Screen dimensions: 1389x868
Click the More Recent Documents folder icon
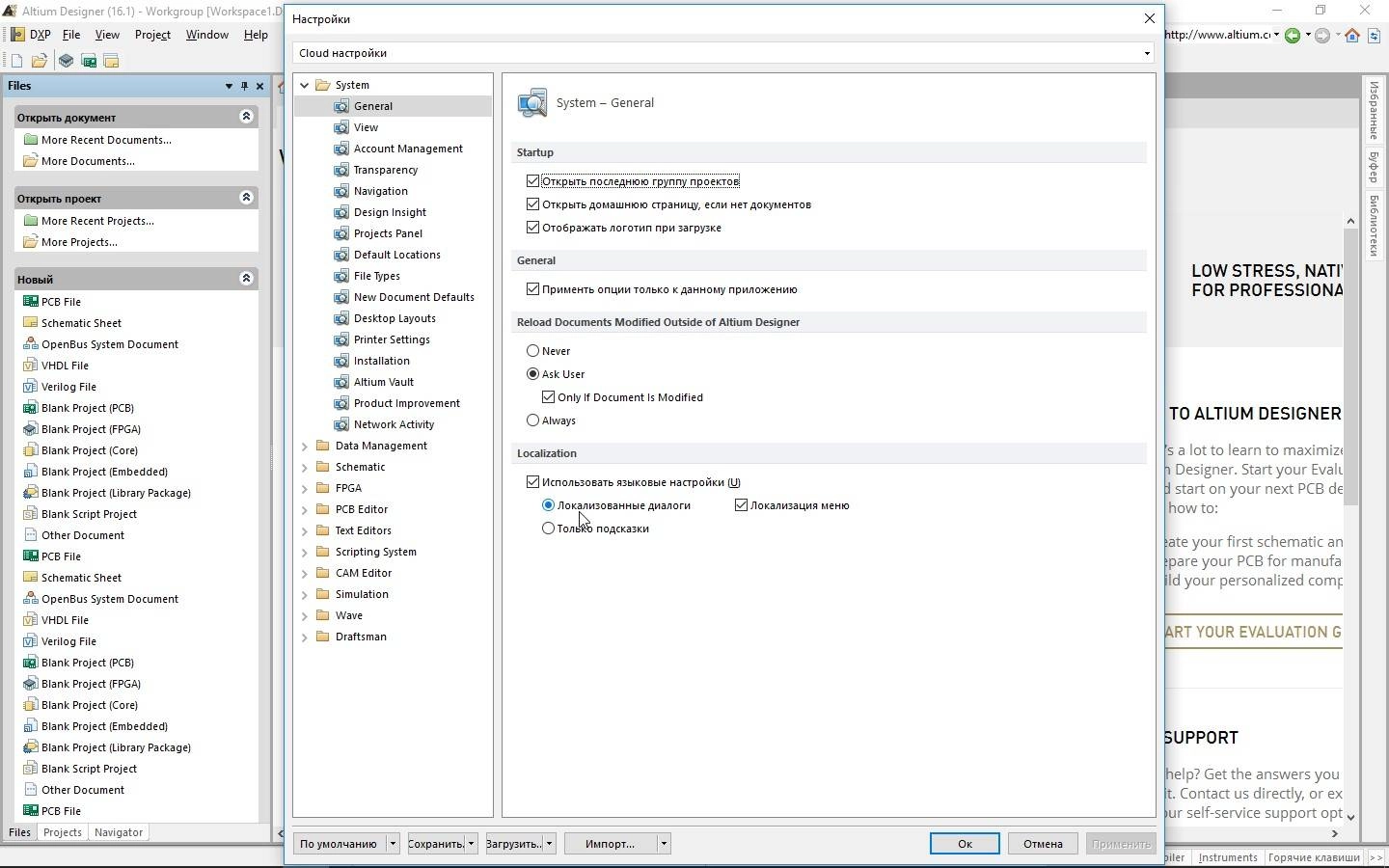point(30,140)
